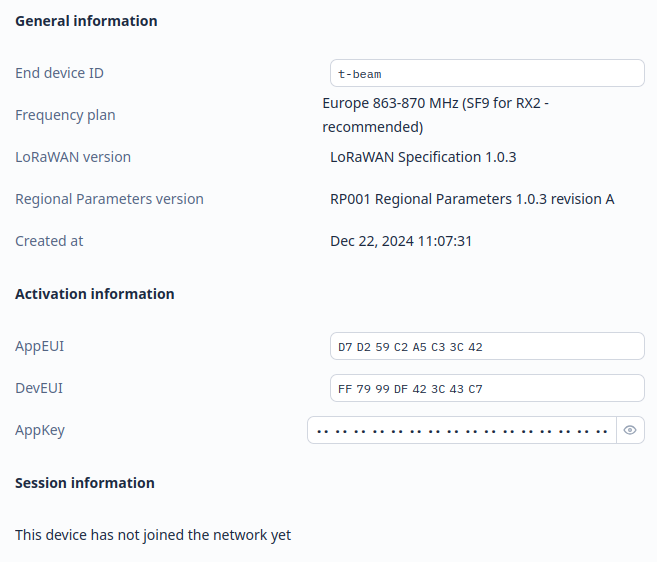Select the AppEUI value field
The image size is (657, 562).
tap(487, 346)
